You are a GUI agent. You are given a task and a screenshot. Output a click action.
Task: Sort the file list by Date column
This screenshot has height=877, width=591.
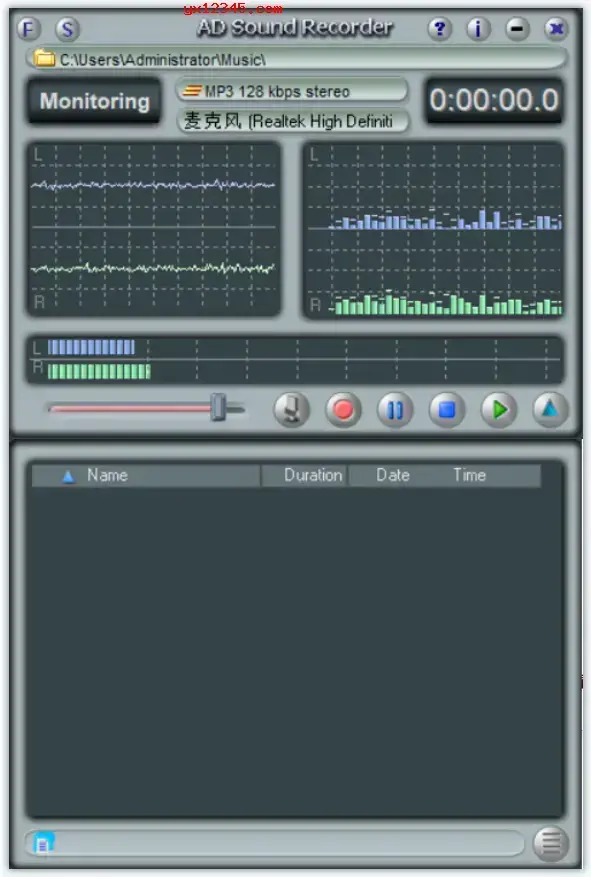pos(393,475)
